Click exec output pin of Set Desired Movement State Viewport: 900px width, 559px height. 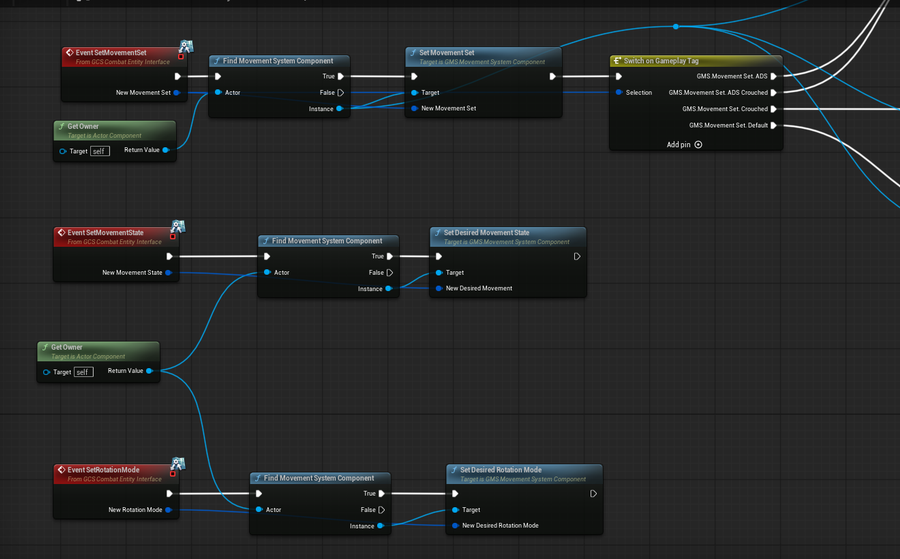(x=577, y=257)
